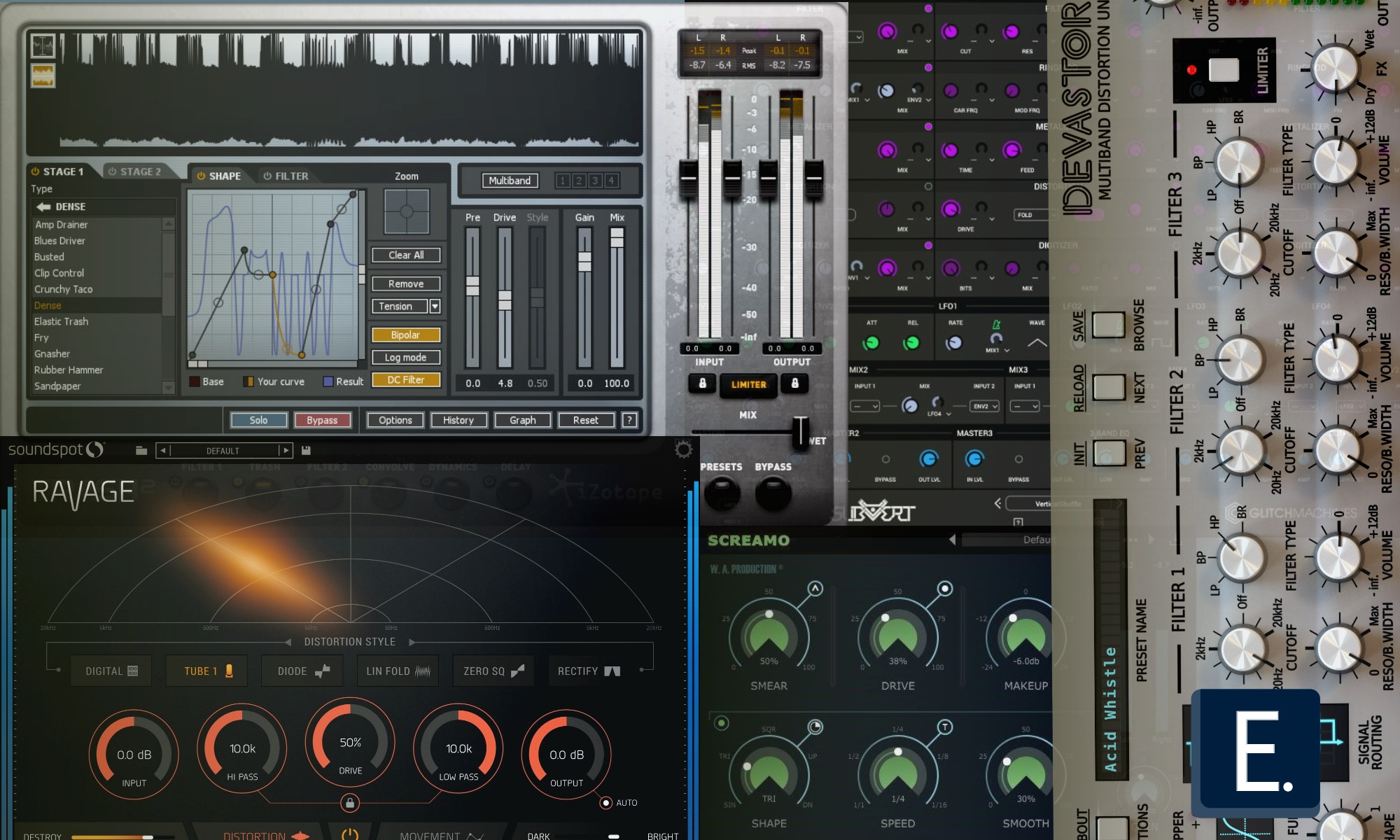Toggle the STAGE 2 power button
The width and height of the screenshot is (1400, 840).
pyautogui.click(x=112, y=171)
